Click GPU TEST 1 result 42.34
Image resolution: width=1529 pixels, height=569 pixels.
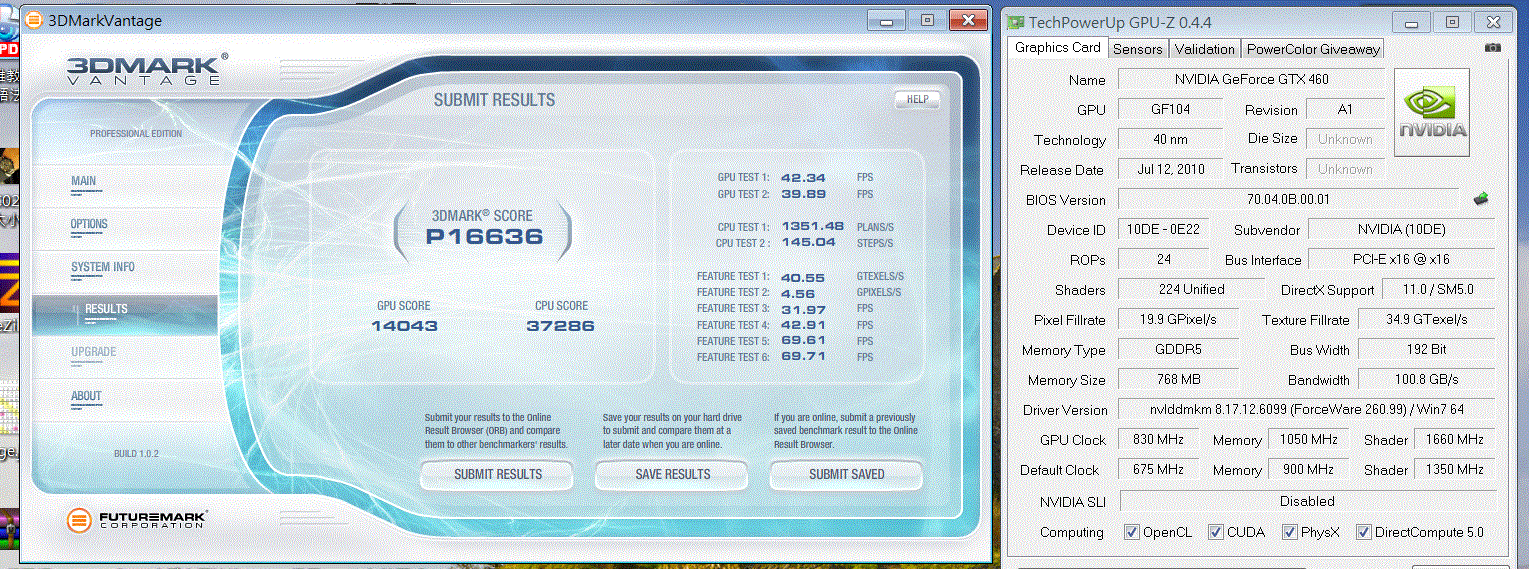point(803,177)
